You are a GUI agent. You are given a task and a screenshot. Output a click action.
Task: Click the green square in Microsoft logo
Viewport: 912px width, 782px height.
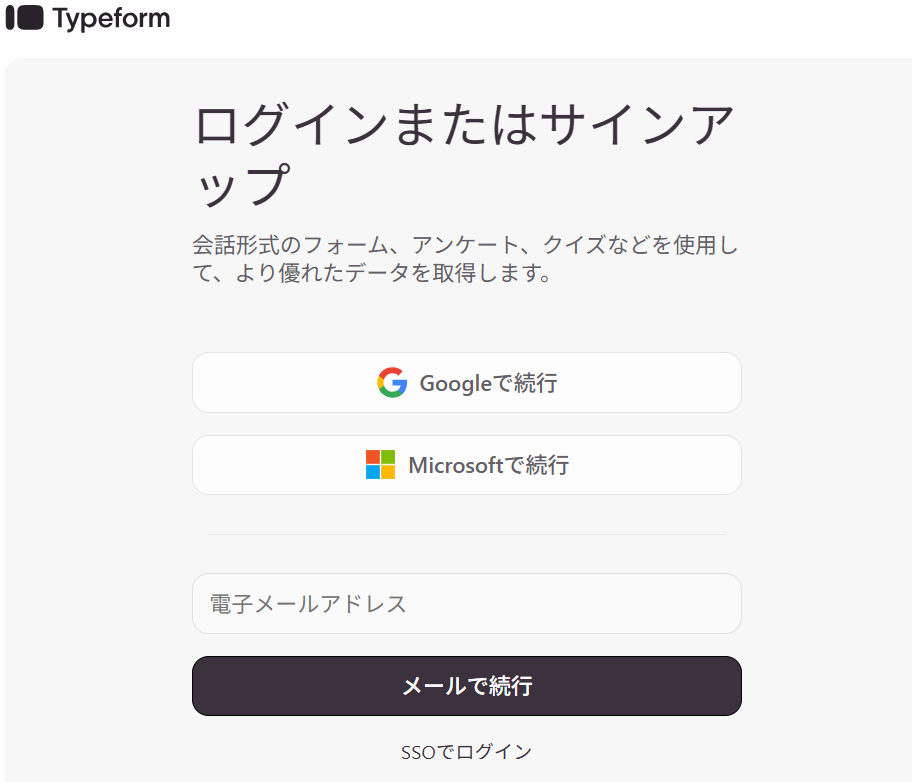pos(388,457)
